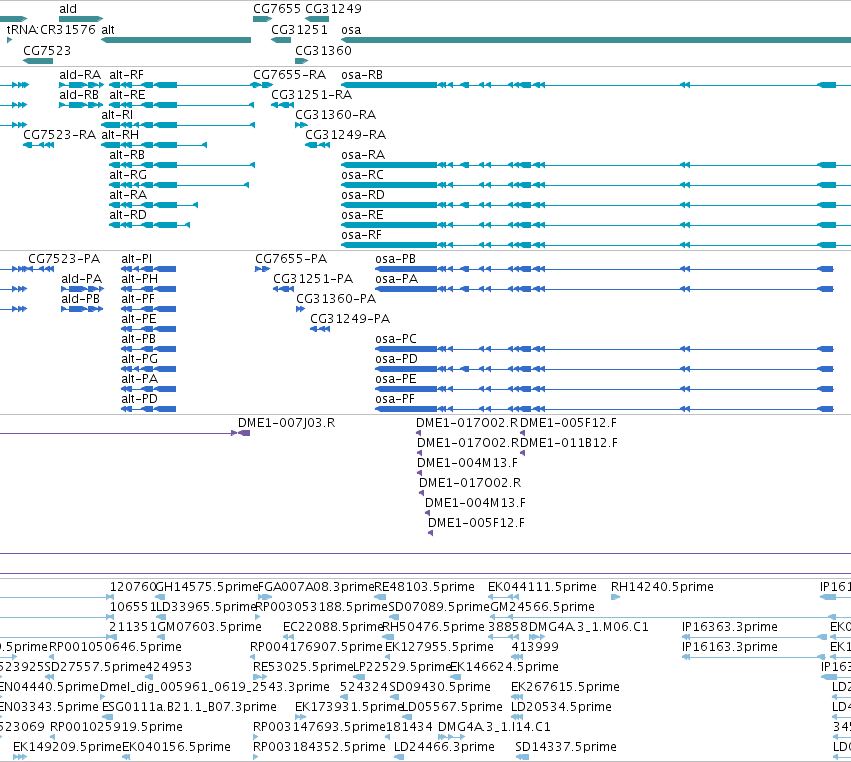The image size is (851, 762).
Task: Select the CG7523-PA protein label
Action: 64,258
